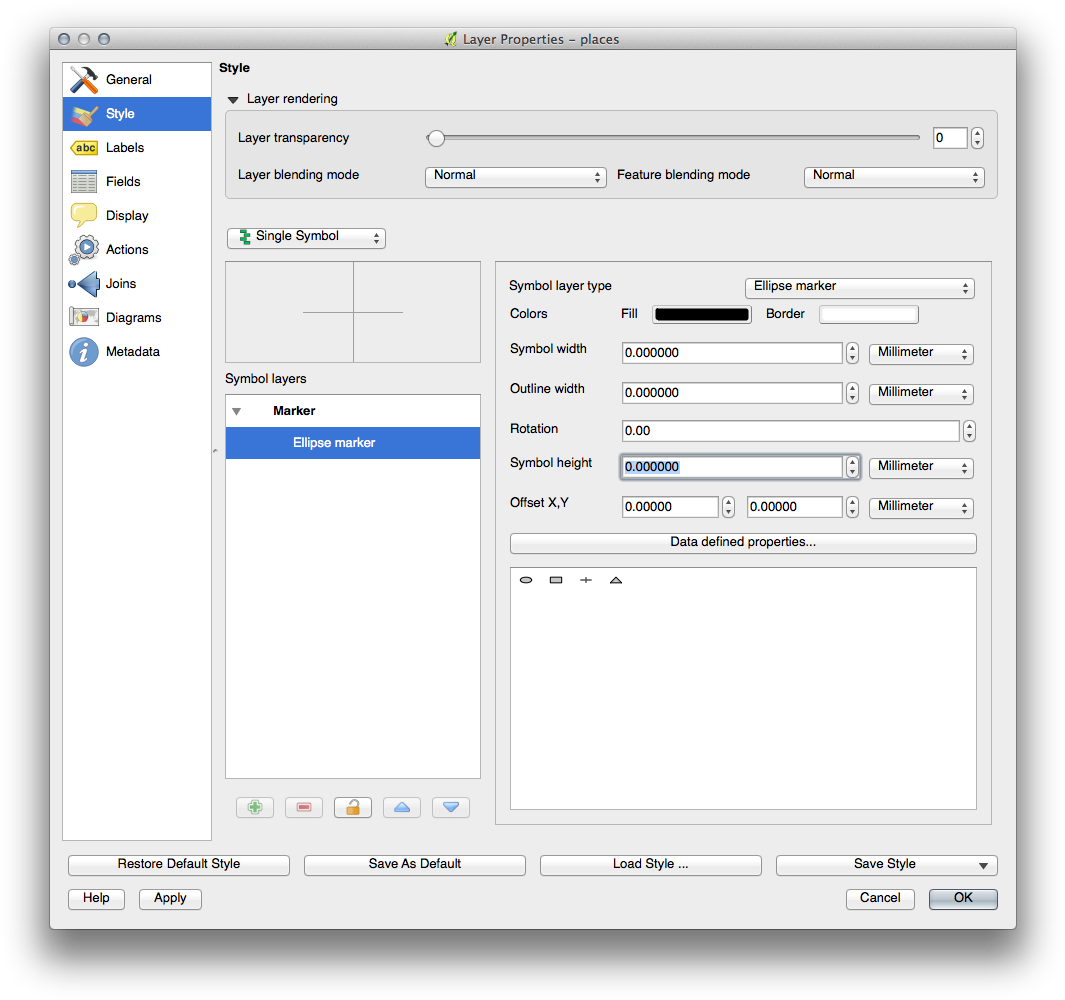Select the triangle shape preset
This screenshot has width=1065, height=1000.
pyautogui.click(x=616, y=579)
